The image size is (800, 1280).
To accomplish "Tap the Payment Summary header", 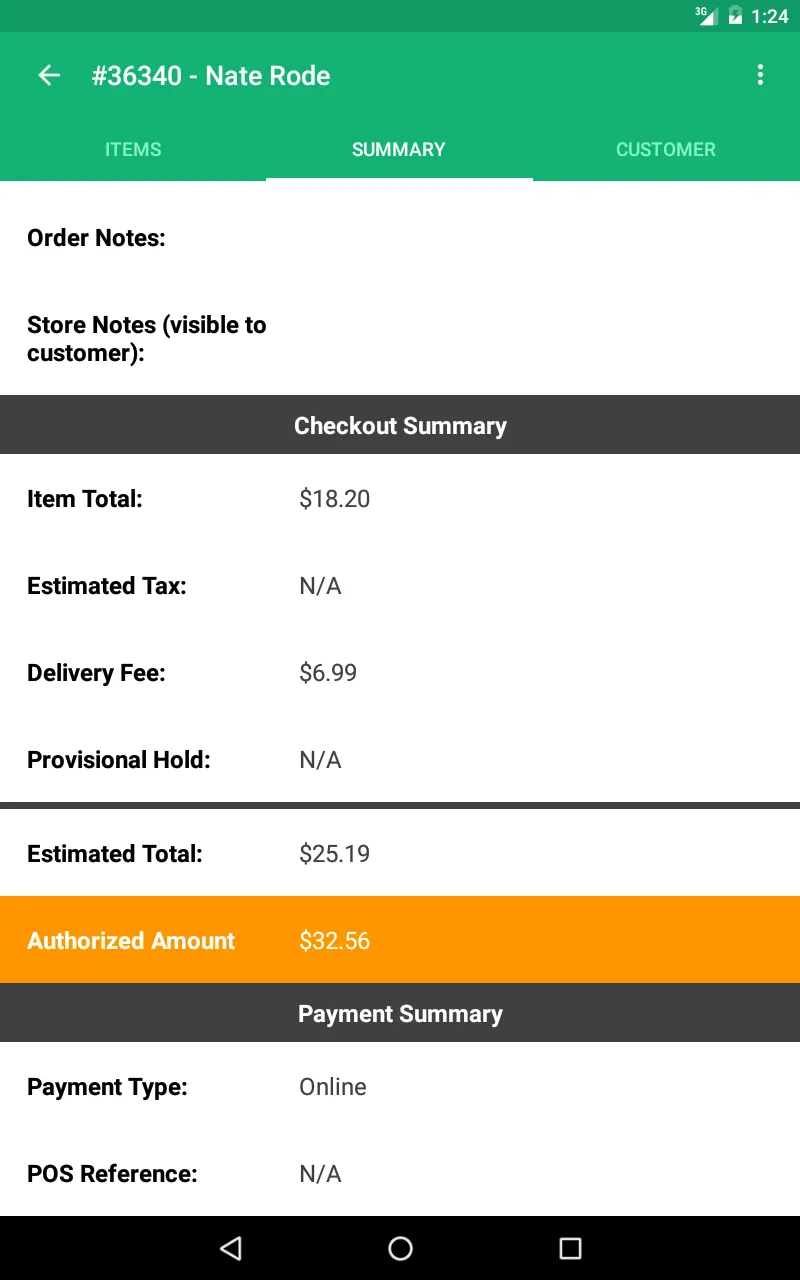I will pyautogui.click(x=400, y=1013).
